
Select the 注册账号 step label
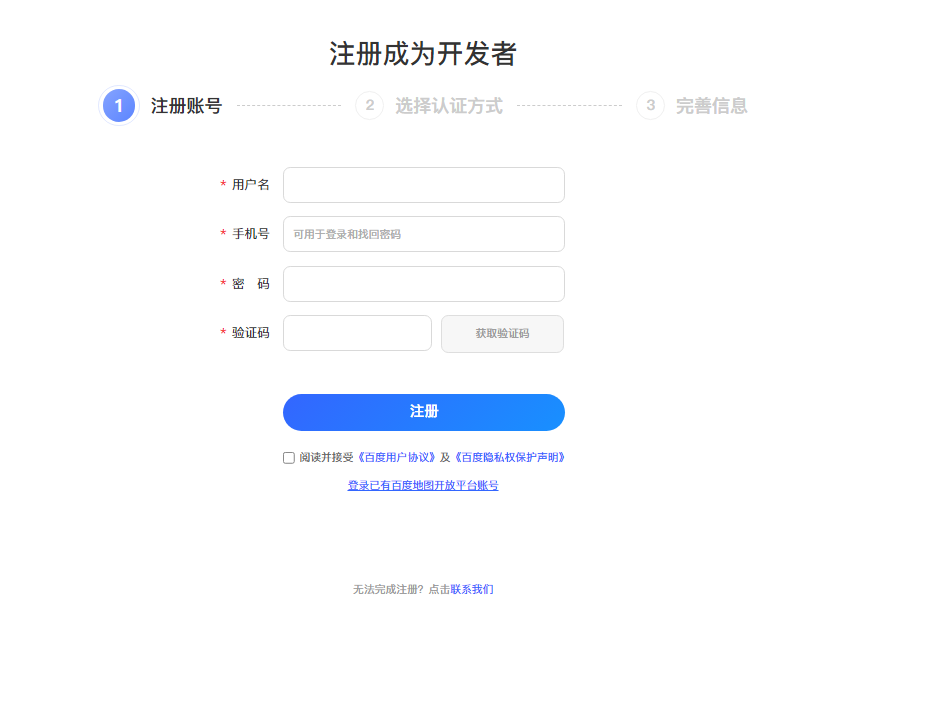(186, 106)
